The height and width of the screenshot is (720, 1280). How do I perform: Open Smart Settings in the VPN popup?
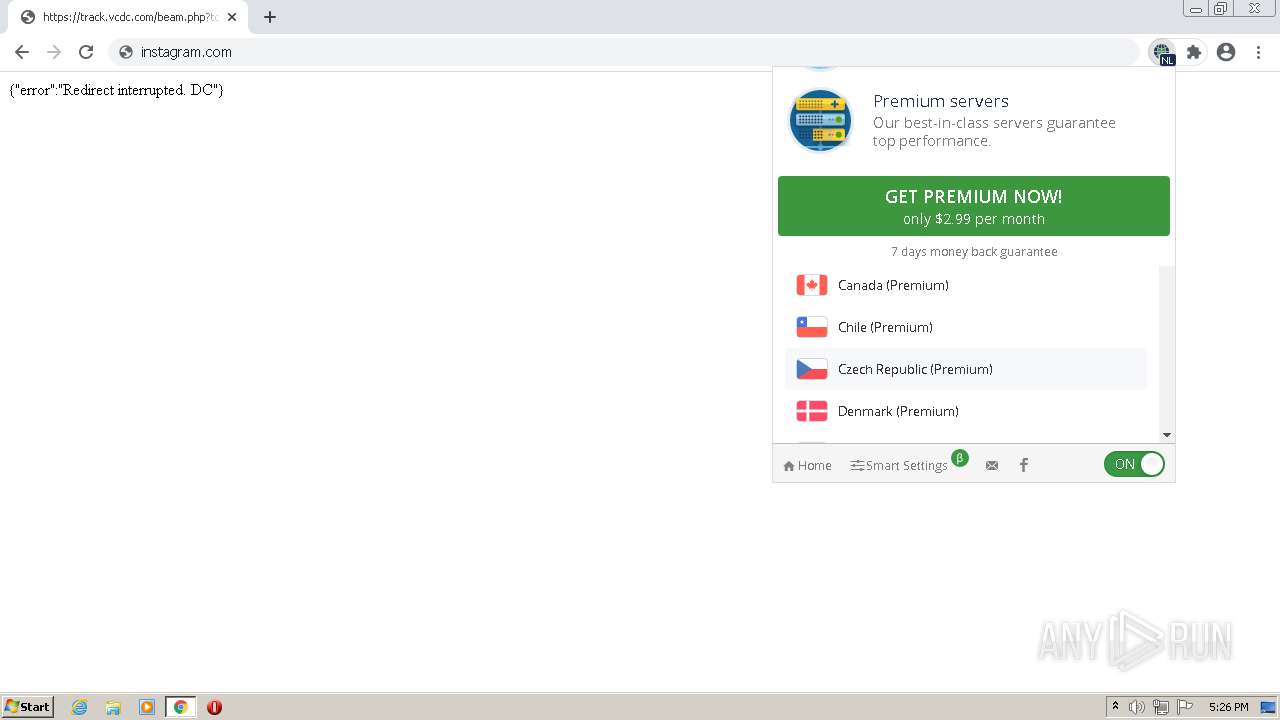pyautogui.click(x=899, y=466)
